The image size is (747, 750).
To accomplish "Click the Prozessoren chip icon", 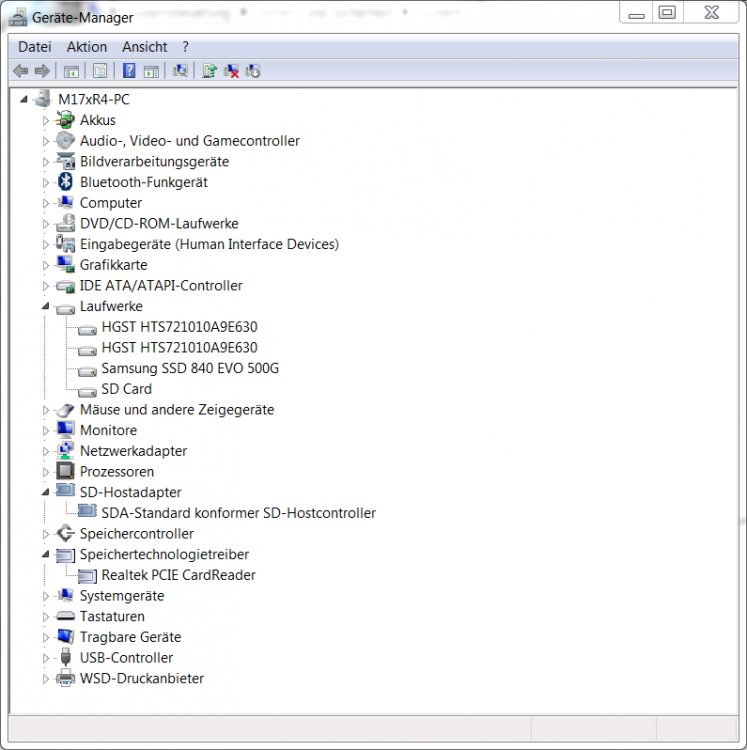I will (x=66, y=471).
